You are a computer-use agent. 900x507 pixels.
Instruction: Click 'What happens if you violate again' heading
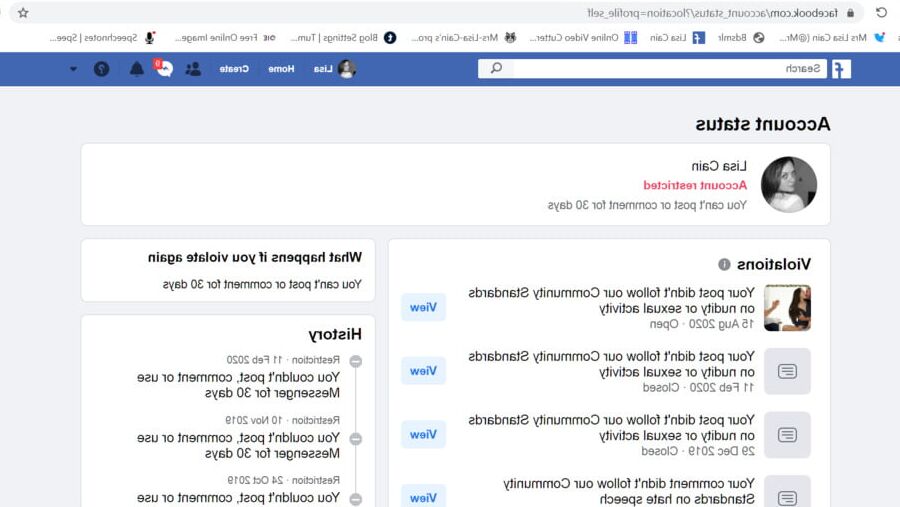255,257
